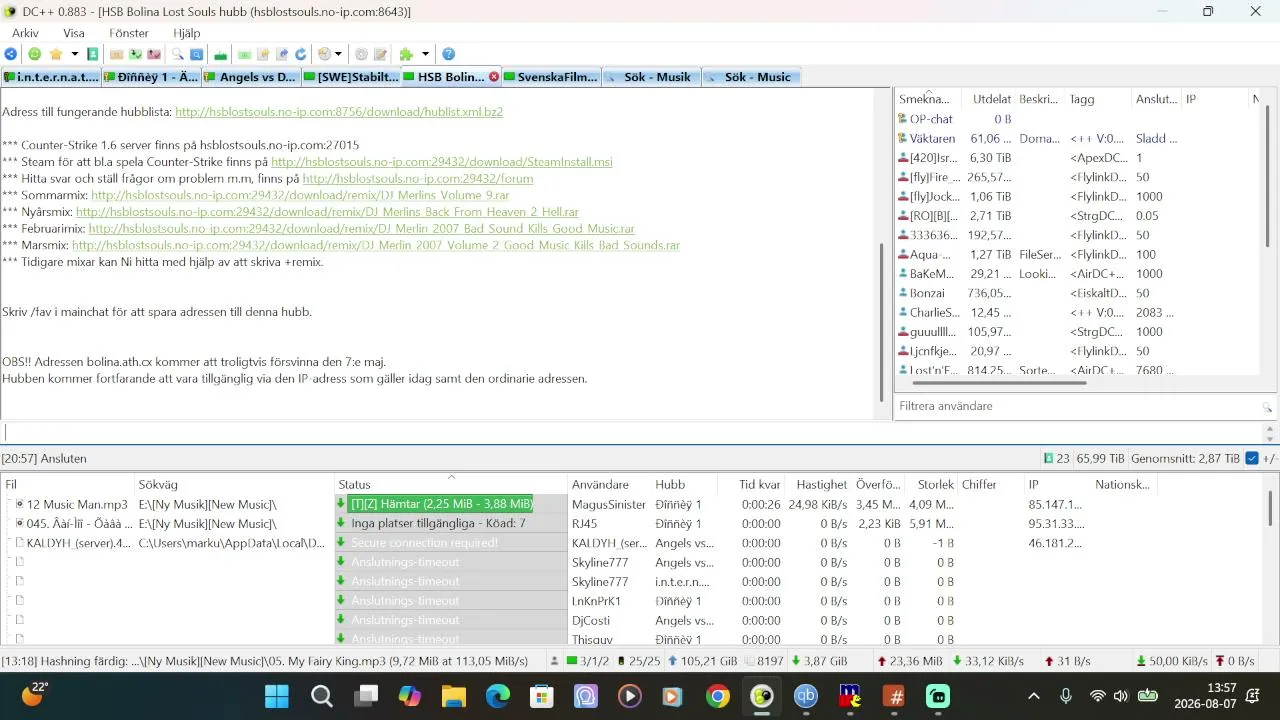Switch to the Sök - Music tab

click(751, 77)
